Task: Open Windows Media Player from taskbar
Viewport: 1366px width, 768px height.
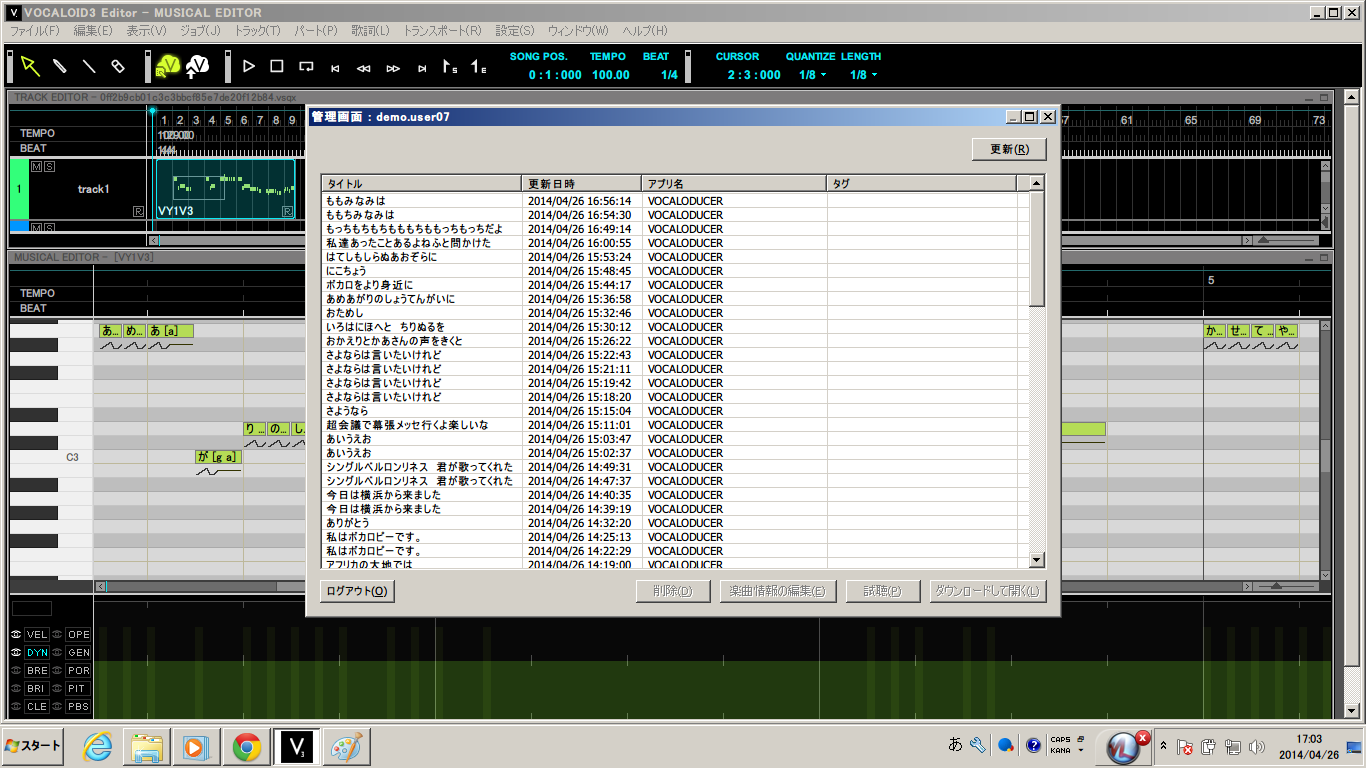Action: pyautogui.click(x=196, y=747)
